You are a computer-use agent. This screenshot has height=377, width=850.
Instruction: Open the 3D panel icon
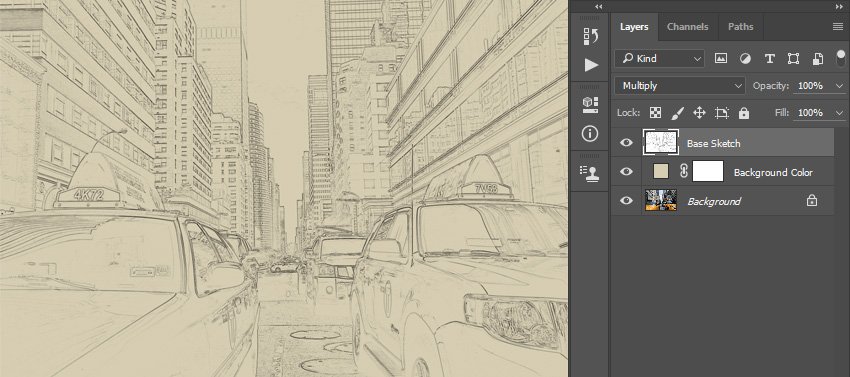pyautogui.click(x=590, y=104)
